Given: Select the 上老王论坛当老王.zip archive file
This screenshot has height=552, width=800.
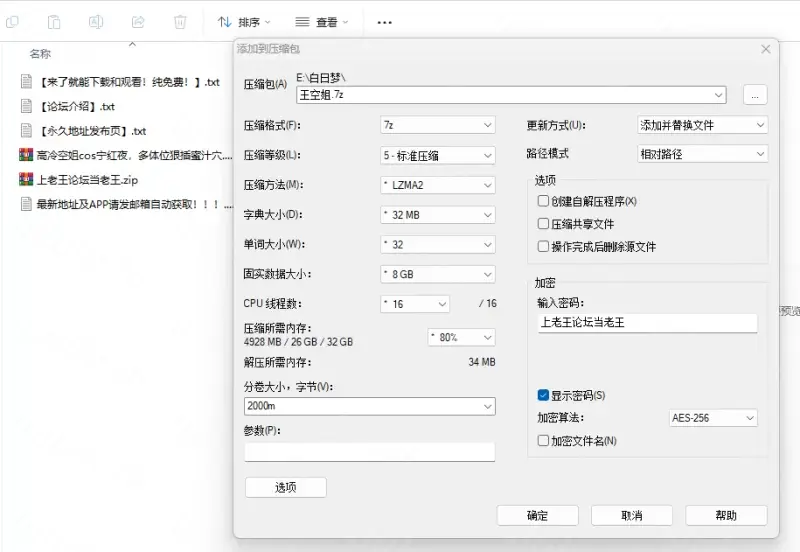Looking at the screenshot, I should point(86,180).
